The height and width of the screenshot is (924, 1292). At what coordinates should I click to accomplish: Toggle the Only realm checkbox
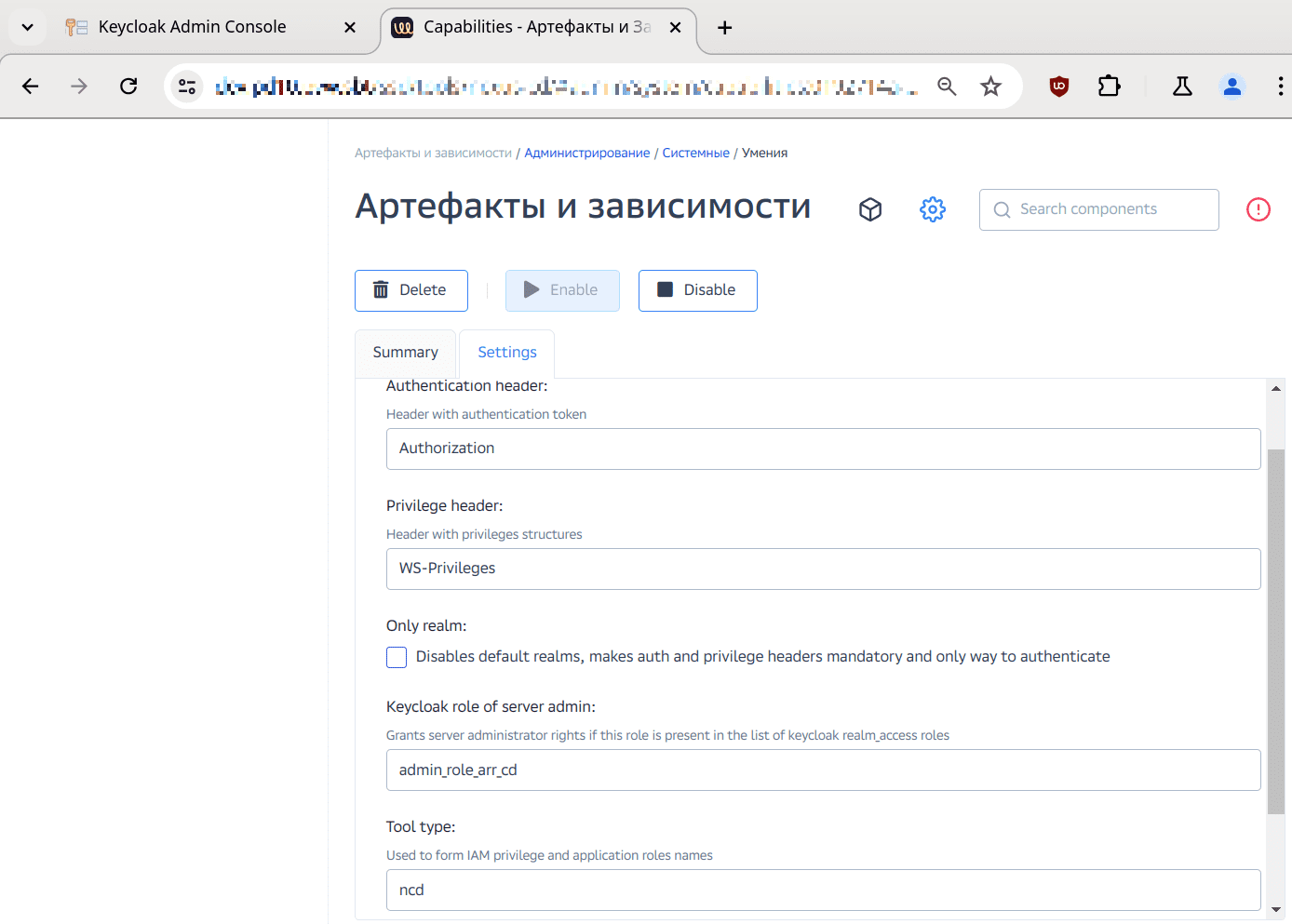(x=397, y=657)
